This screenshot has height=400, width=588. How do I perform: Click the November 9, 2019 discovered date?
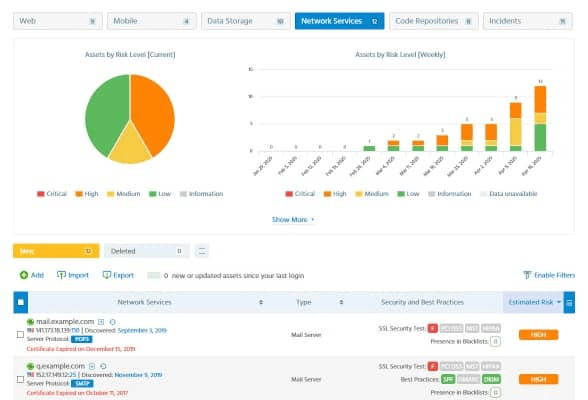[138, 375]
